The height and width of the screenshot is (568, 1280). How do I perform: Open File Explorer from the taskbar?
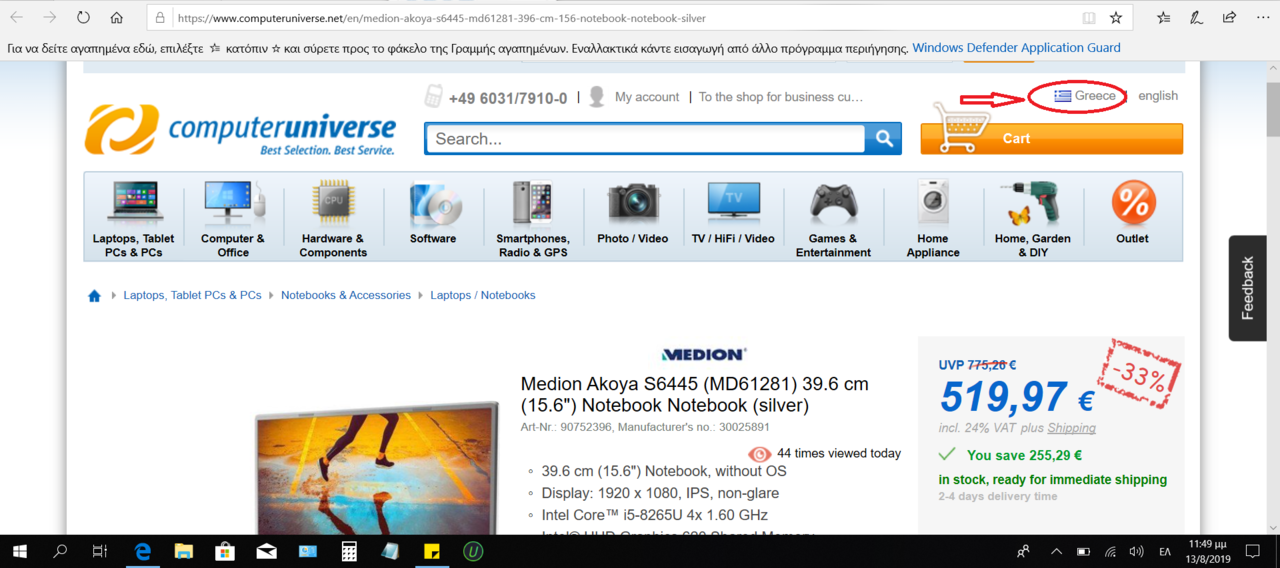(183, 551)
